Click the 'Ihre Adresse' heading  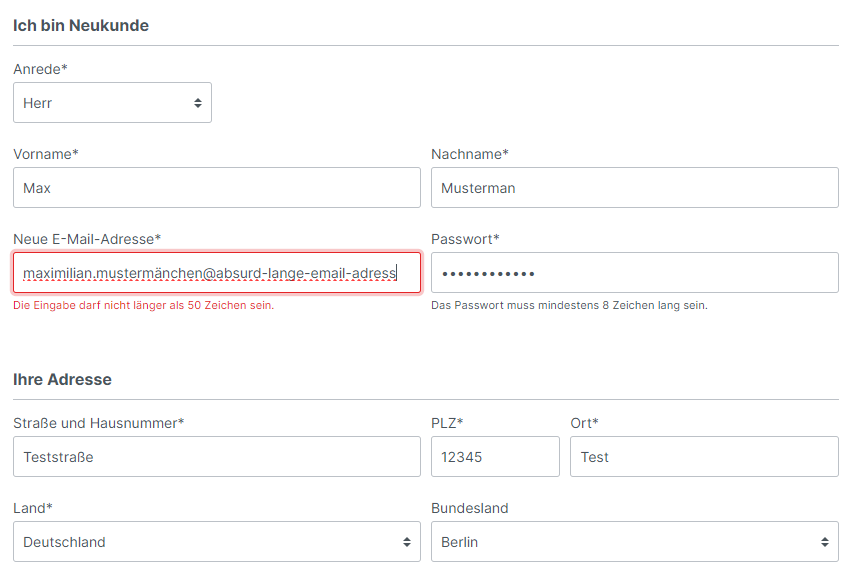[62, 380]
